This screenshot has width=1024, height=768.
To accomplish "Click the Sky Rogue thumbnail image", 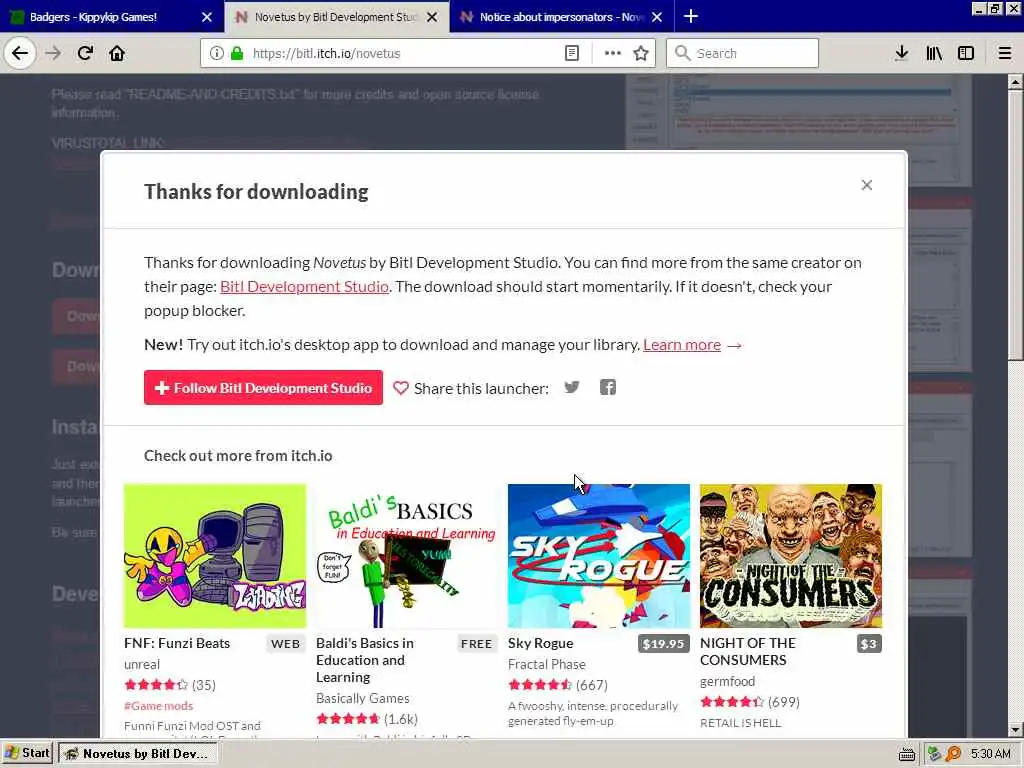I will (x=599, y=556).
